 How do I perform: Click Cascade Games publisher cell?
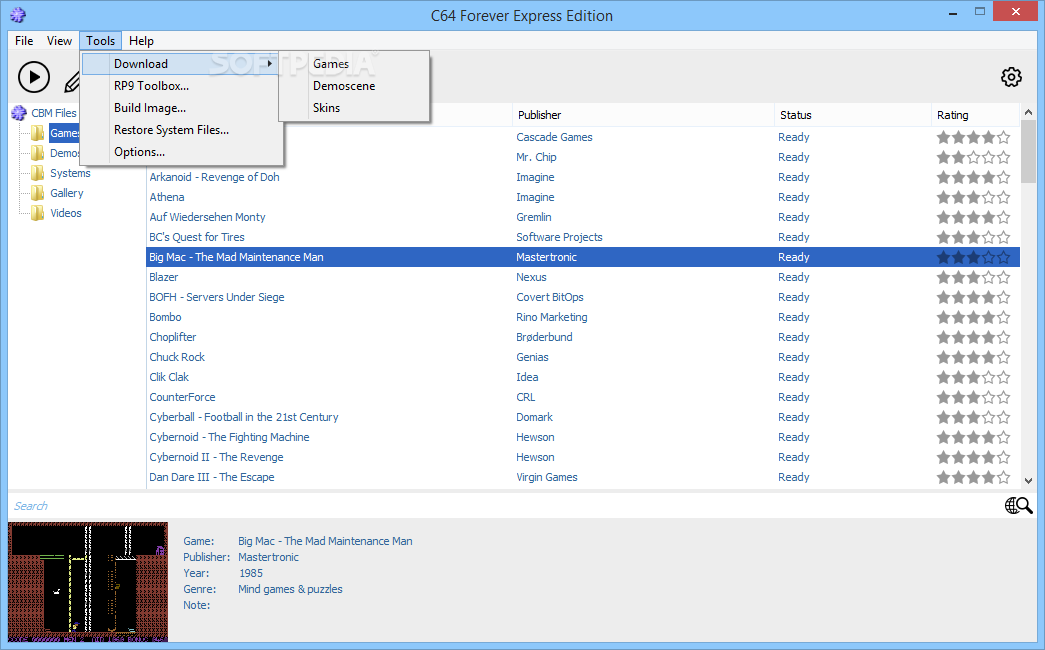point(554,137)
